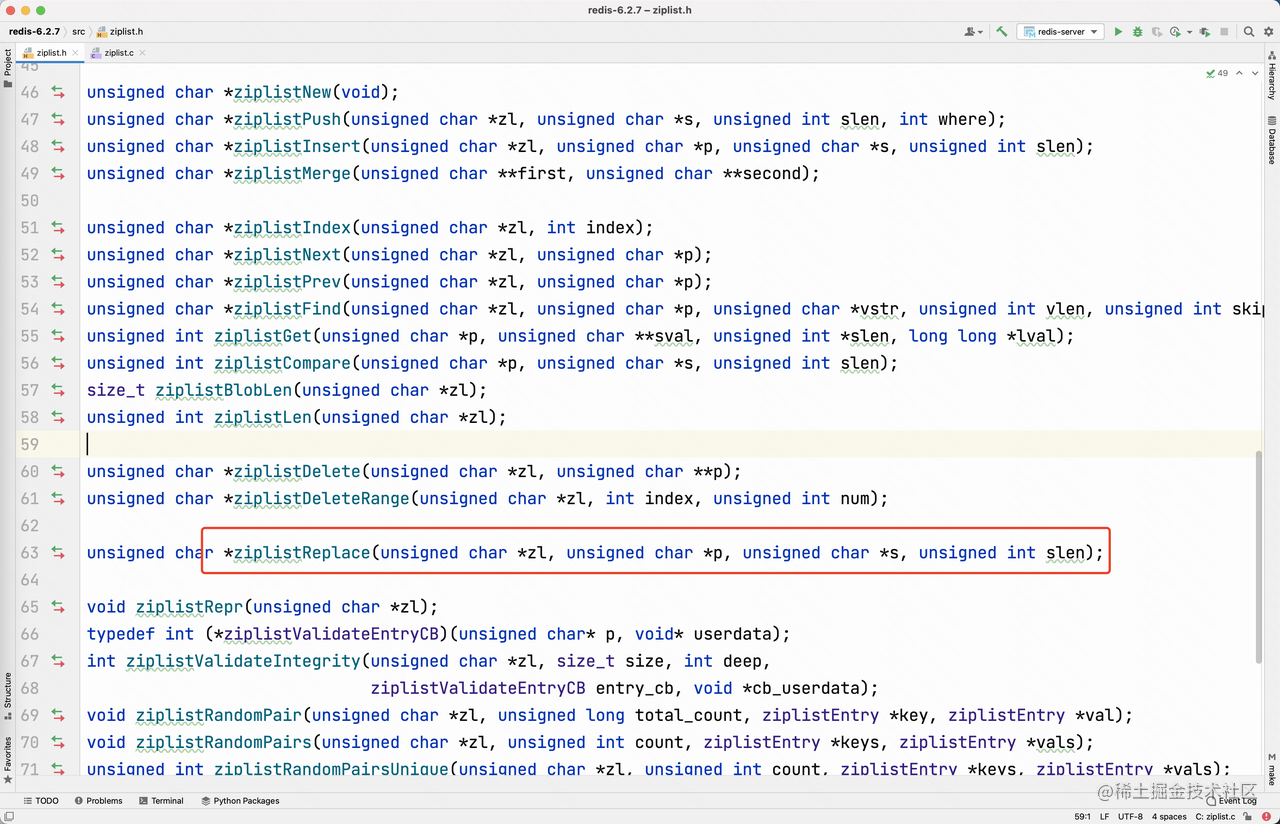Open the make tool window
The height and width of the screenshot is (824, 1280).
coord(1272,769)
